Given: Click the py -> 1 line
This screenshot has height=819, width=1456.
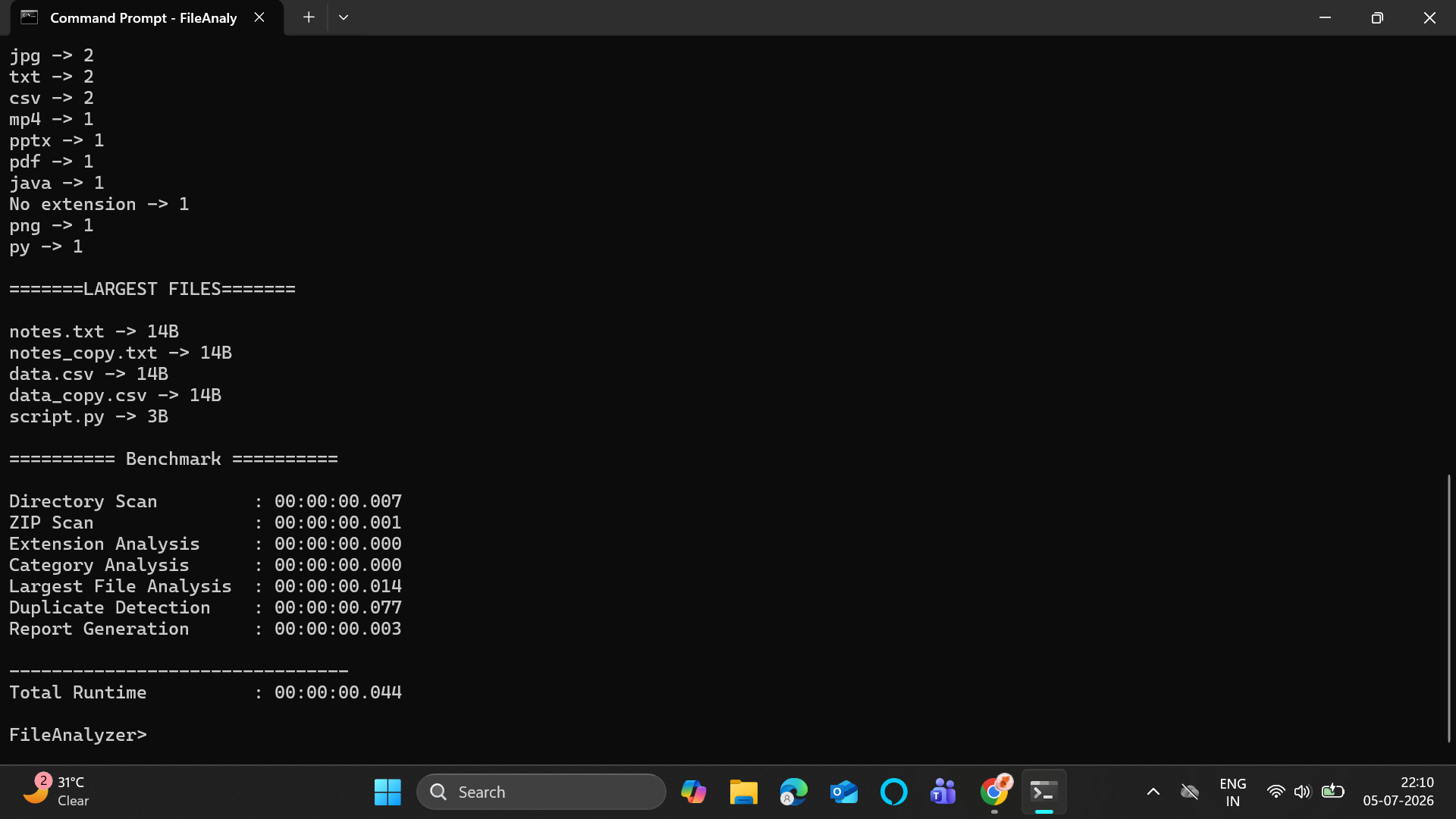Looking at the screenshot, I should [x=46, y=246].
